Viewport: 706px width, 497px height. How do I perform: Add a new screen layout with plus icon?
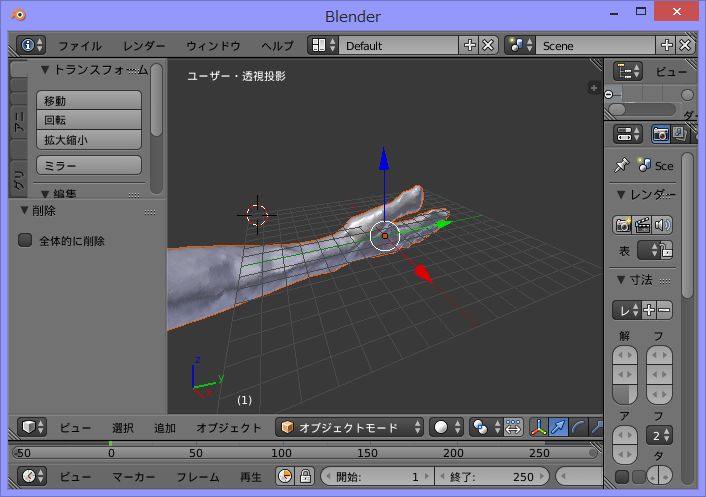[470, 45]
